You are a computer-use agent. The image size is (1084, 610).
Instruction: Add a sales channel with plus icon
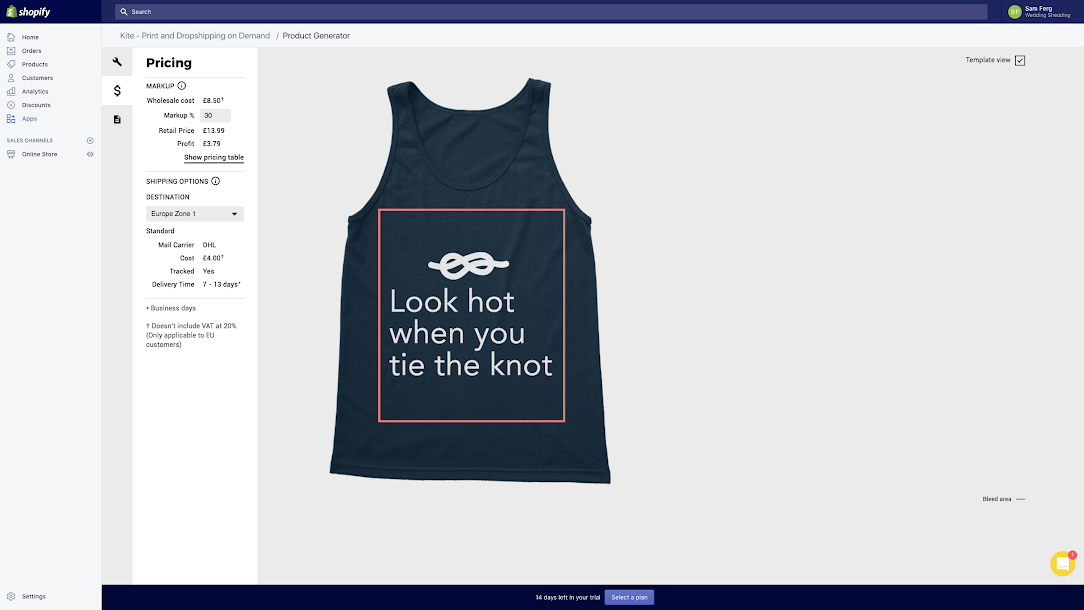[90, 140]
